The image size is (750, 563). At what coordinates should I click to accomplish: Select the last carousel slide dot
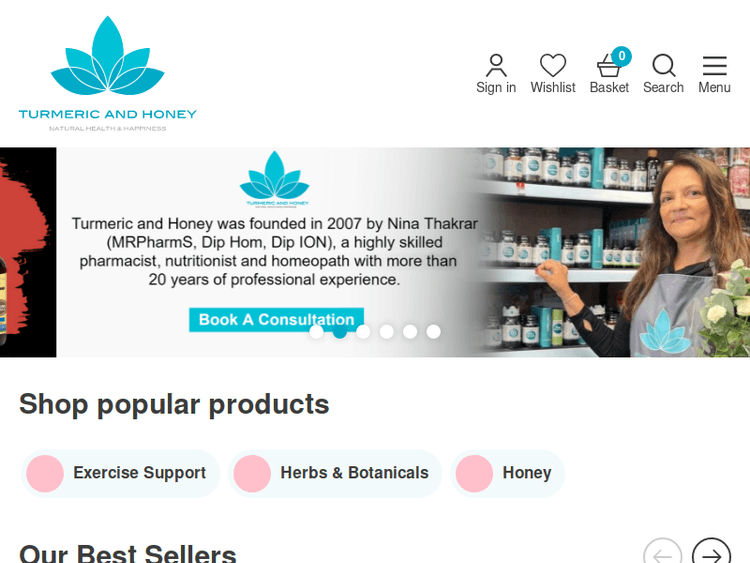(433, 331)
